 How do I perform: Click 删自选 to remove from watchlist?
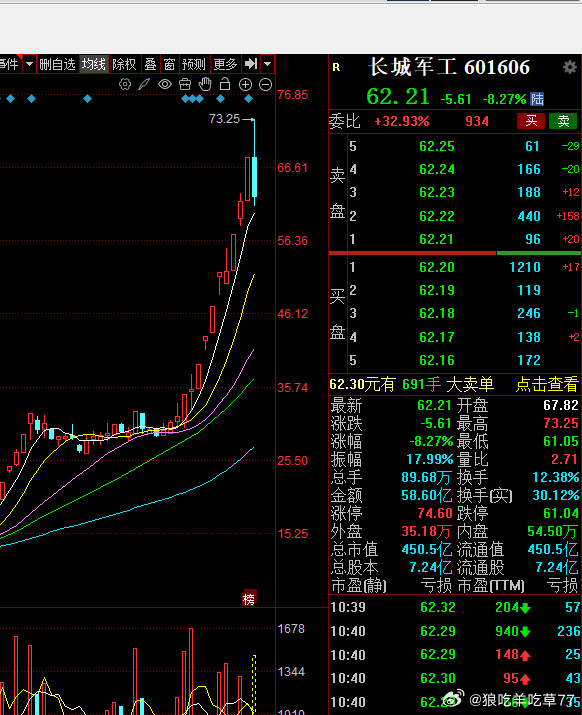pos(57,64)
